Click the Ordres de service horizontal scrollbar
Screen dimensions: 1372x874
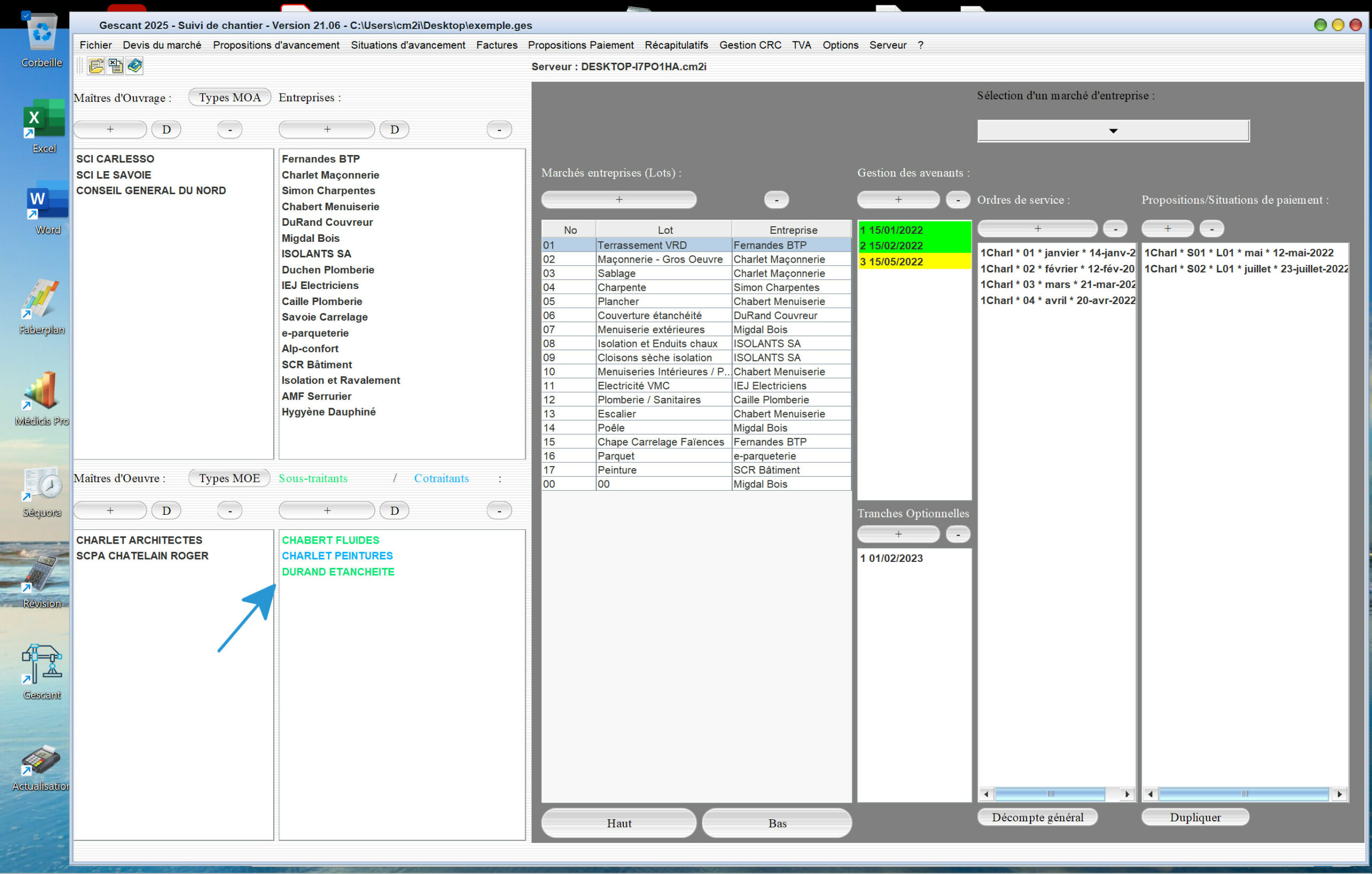tap(1056, 794)
